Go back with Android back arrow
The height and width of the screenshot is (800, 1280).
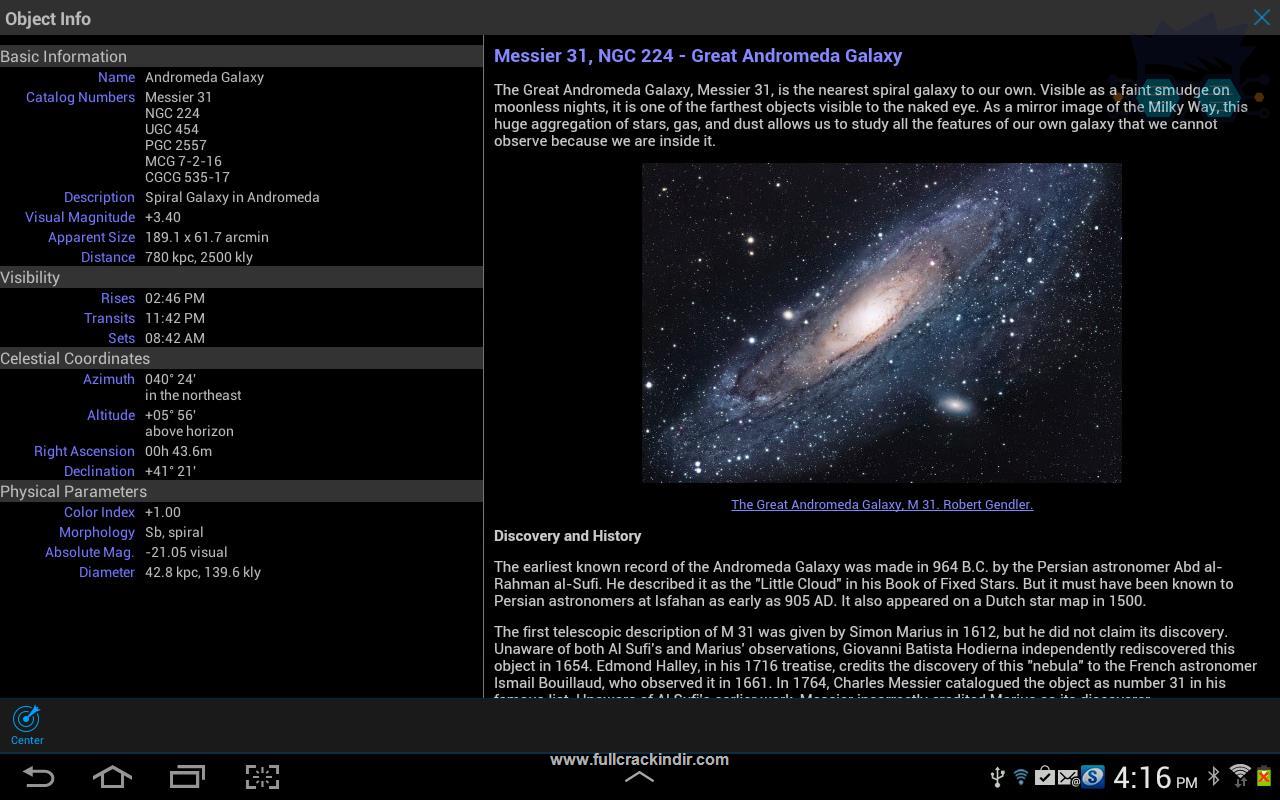tap(38, 776)
